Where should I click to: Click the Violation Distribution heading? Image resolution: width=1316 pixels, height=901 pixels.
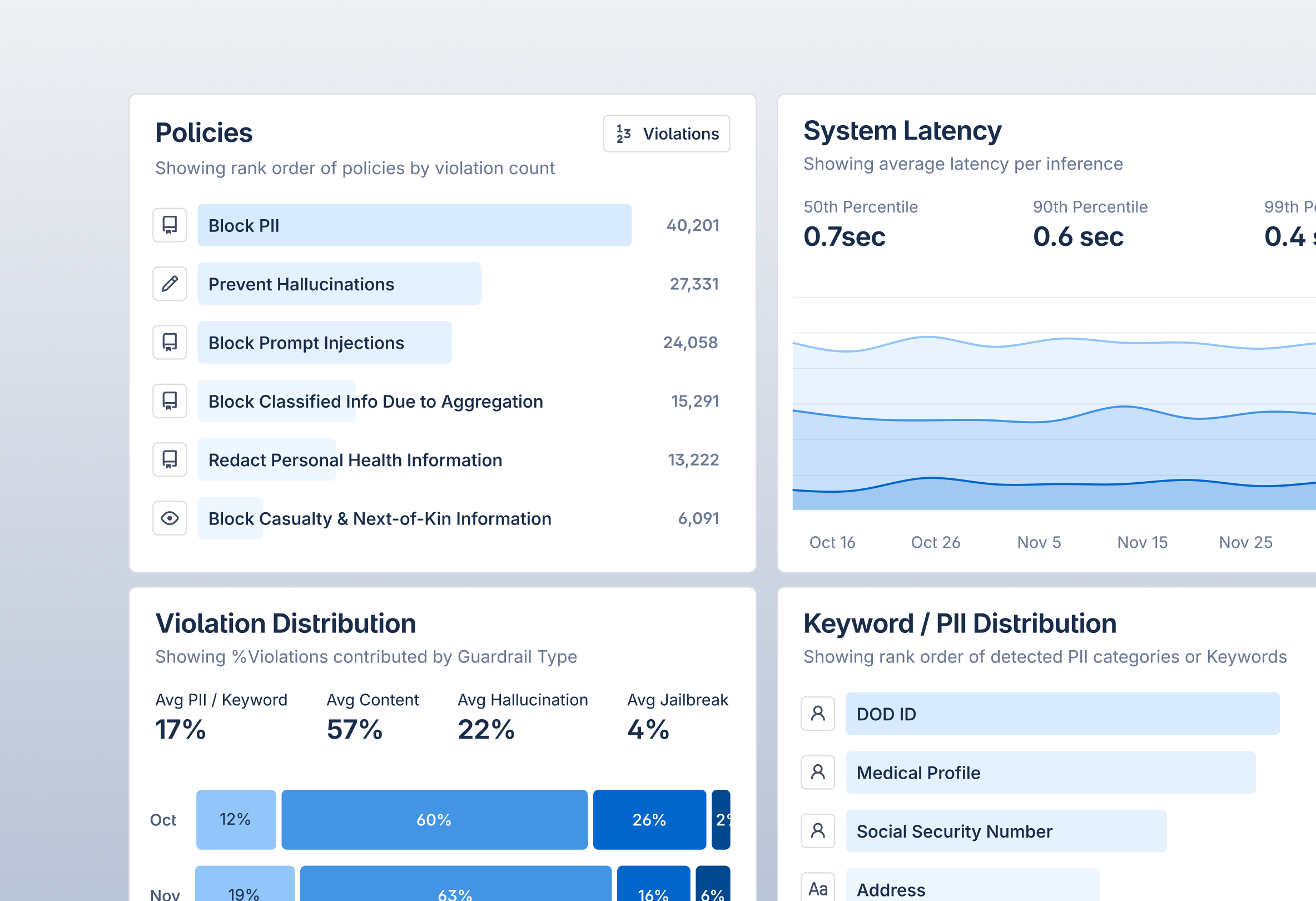[286, 623]
